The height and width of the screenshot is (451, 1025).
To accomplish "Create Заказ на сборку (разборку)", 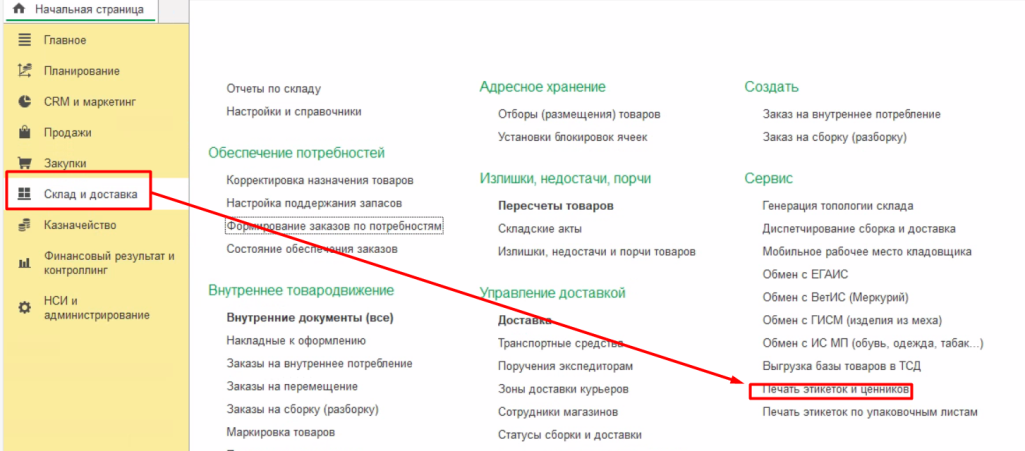I will pyautogui.click(x=835, y=137).
